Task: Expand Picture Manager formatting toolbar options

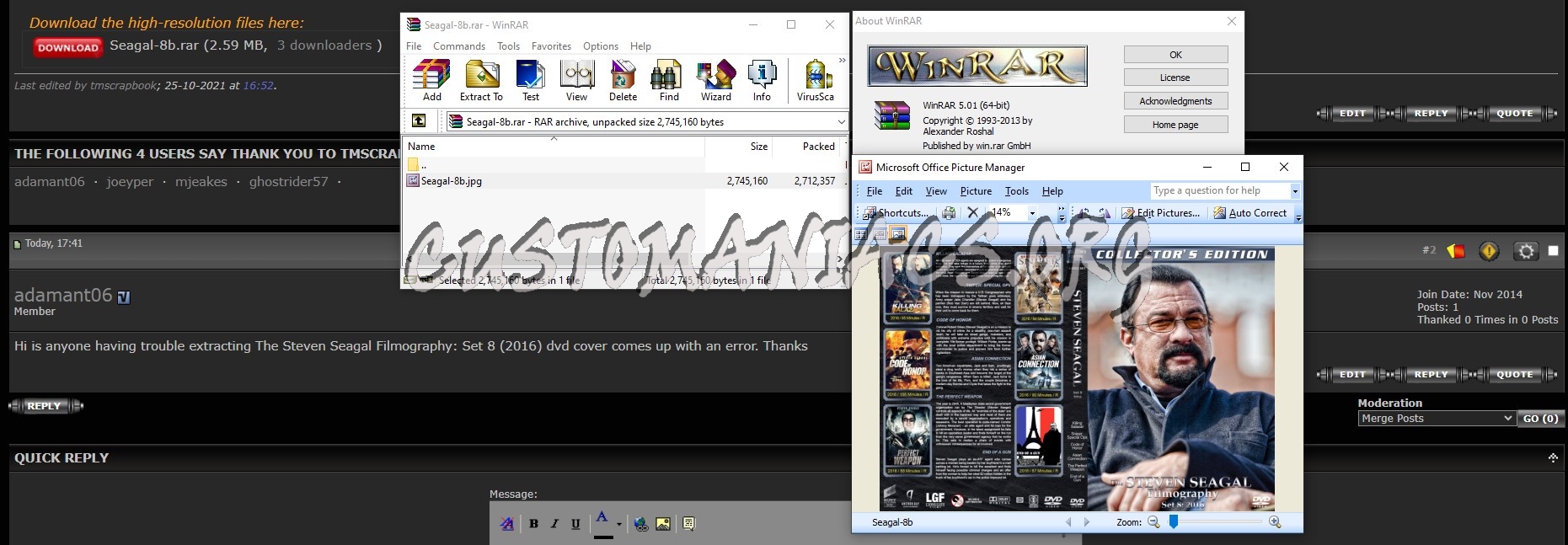Action: pos(1298,213)
